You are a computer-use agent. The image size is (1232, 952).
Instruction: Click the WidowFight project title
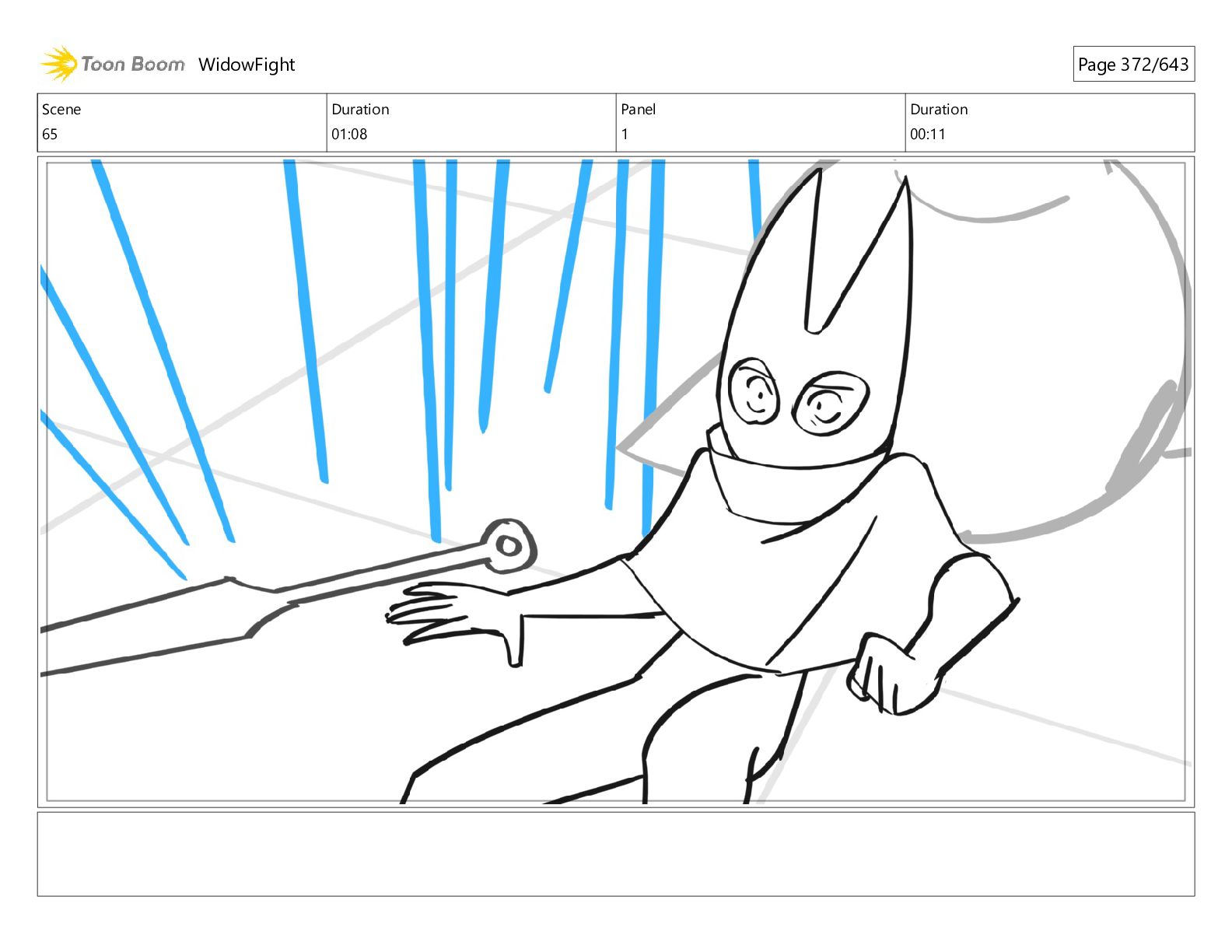point(247,65)
